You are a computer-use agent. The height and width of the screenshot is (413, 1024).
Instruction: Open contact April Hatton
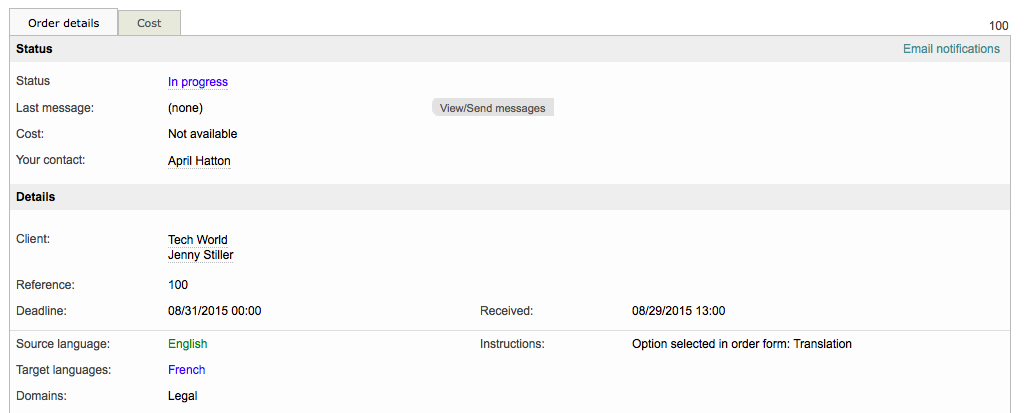199,161
